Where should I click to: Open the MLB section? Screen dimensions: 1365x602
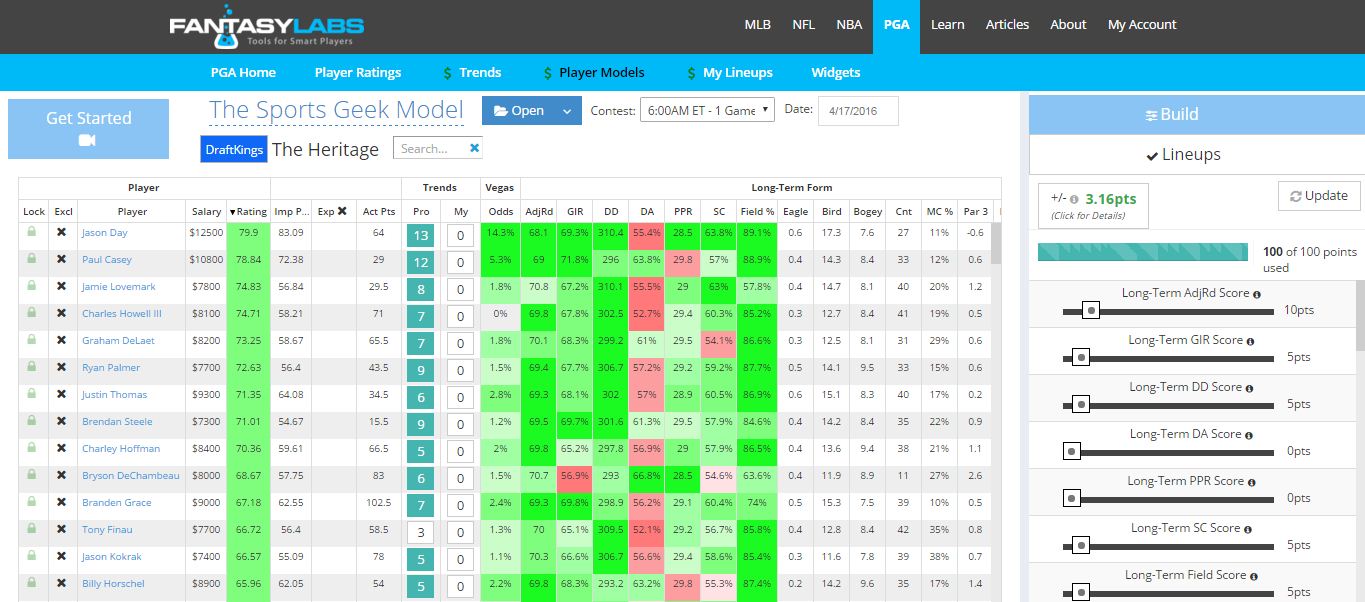tap(758, 25)
